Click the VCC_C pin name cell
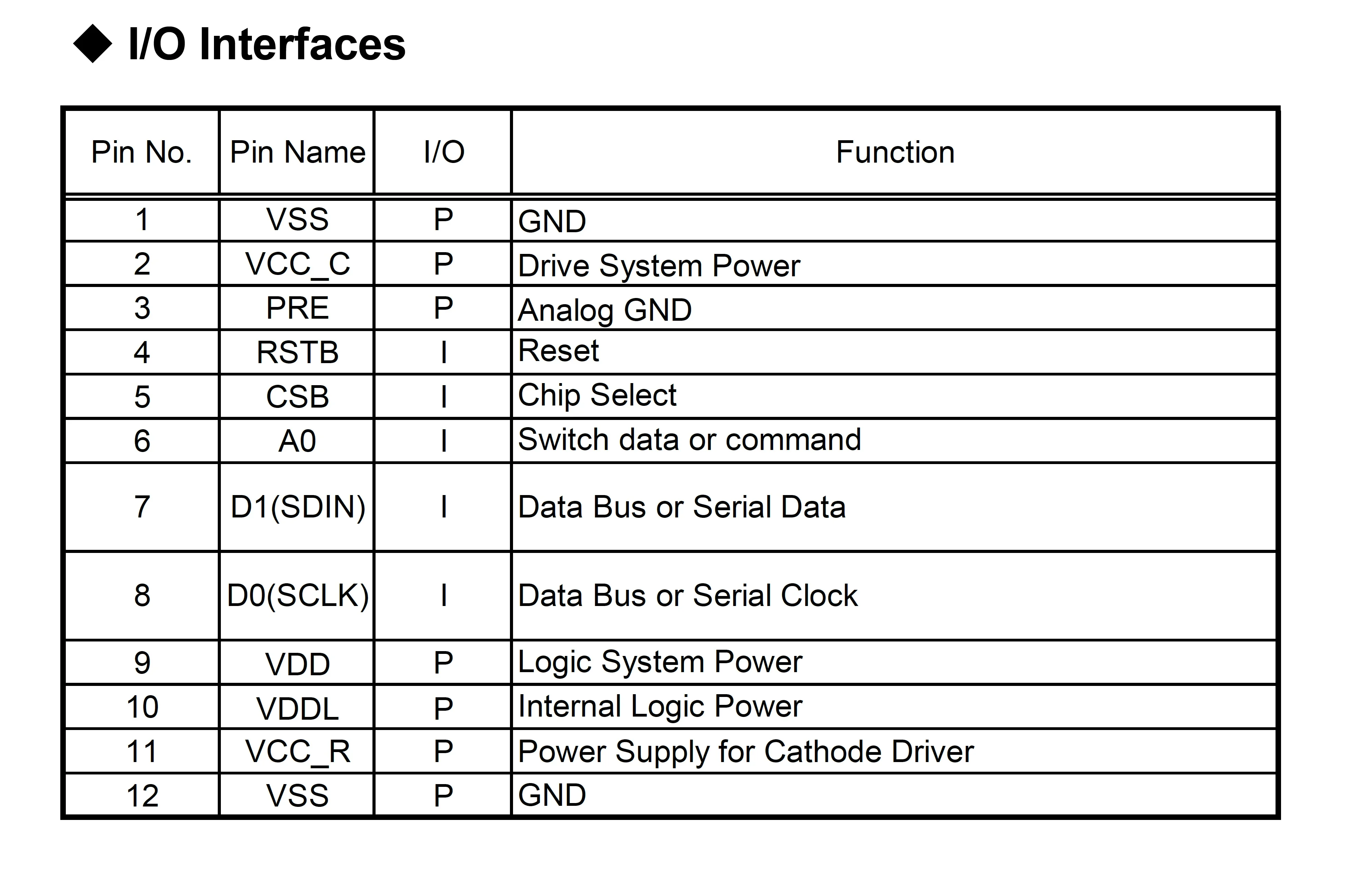The image size is (1372, 894). pos(297,265)
